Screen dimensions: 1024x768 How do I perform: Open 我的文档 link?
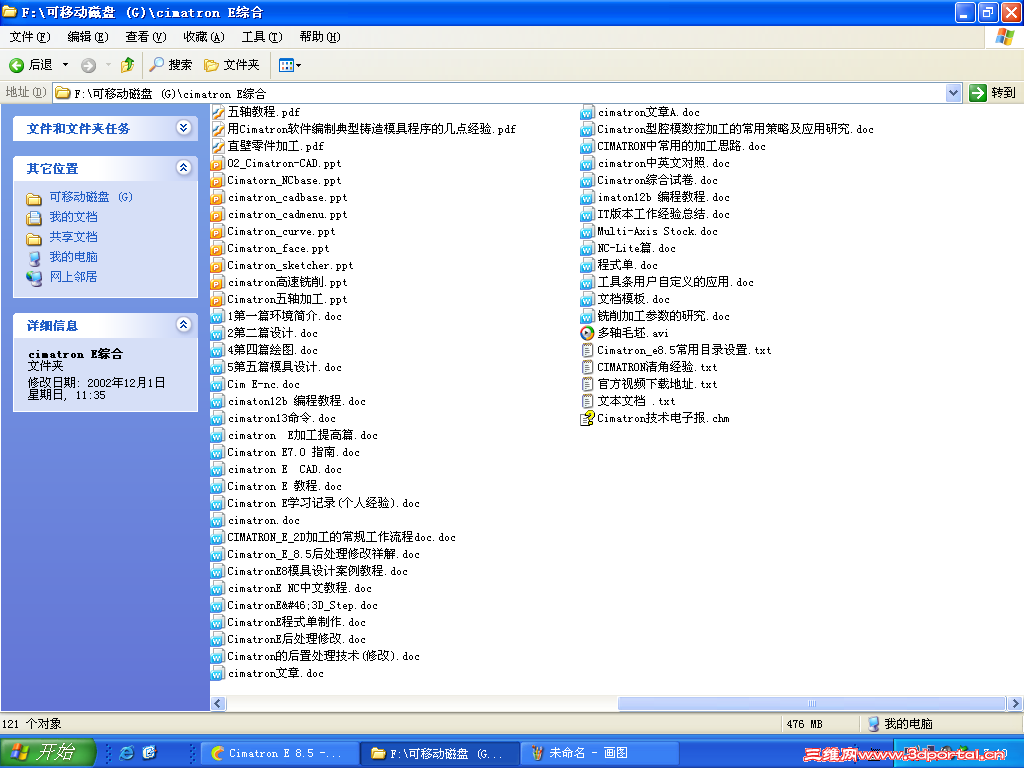pos(73,217)
